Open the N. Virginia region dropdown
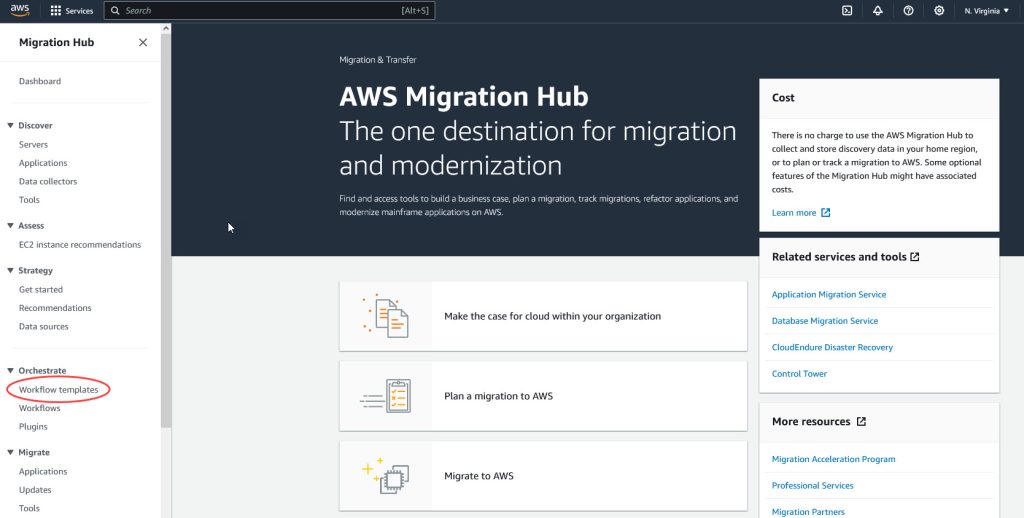 coord(986,10)
